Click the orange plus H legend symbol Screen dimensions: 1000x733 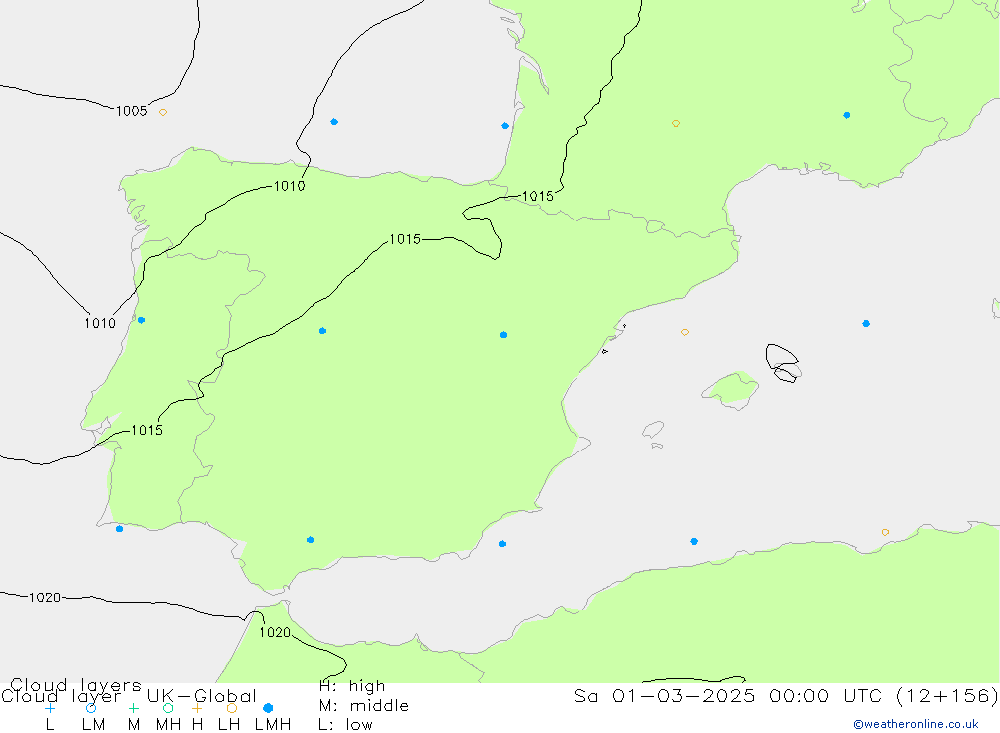(197, 708)
